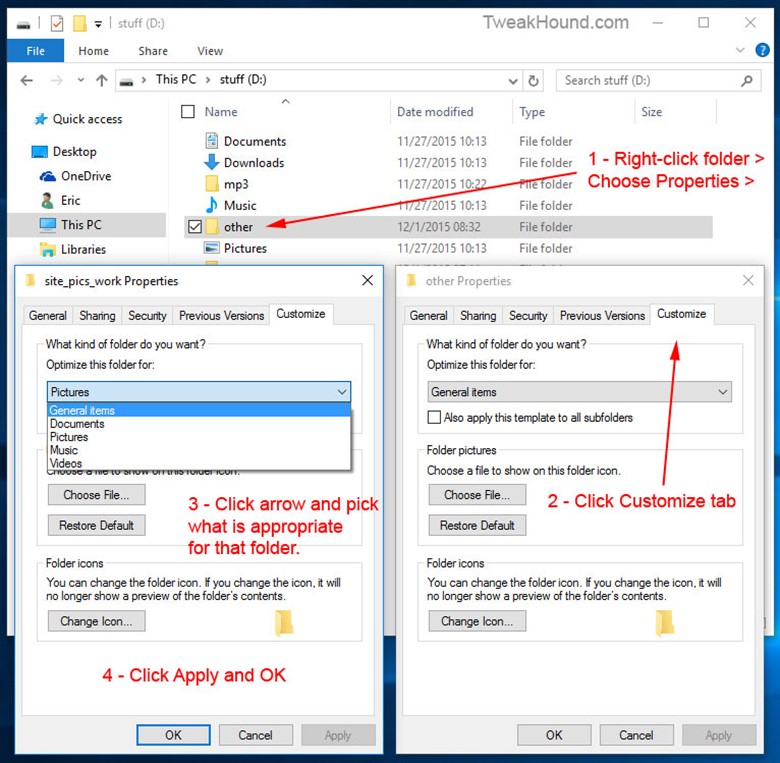Go forward with the forward arrow
Image resolution: width=780 pixels, height=763 pixels.
pos(57,80)
